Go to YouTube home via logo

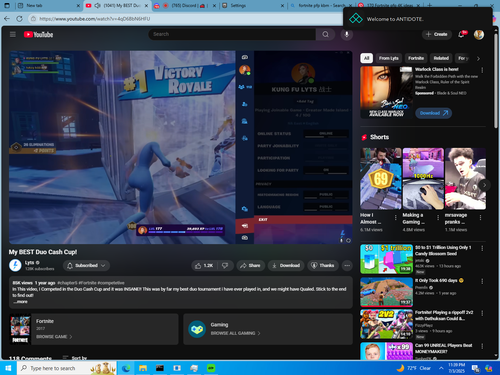pyautogui.click(x=38, y=34)
